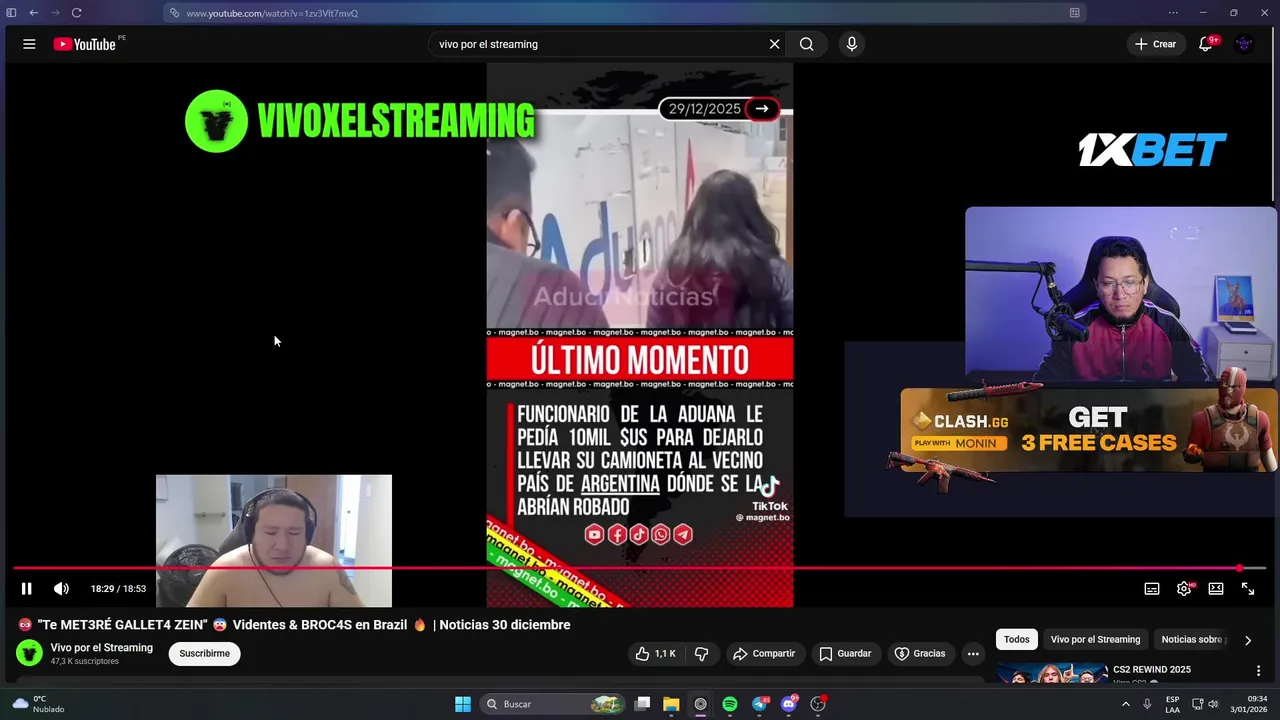Screen dimensions: 1280x720
Task: Click the taskbar Buscar search box
Action: pos(553,704)
